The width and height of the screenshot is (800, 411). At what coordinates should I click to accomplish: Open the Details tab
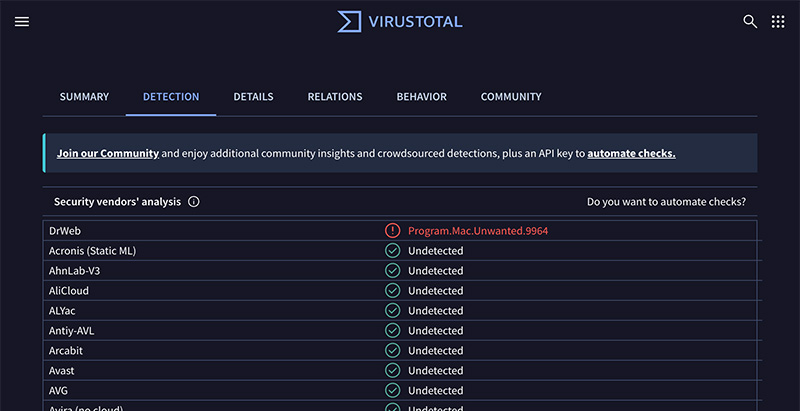(253, 97)
